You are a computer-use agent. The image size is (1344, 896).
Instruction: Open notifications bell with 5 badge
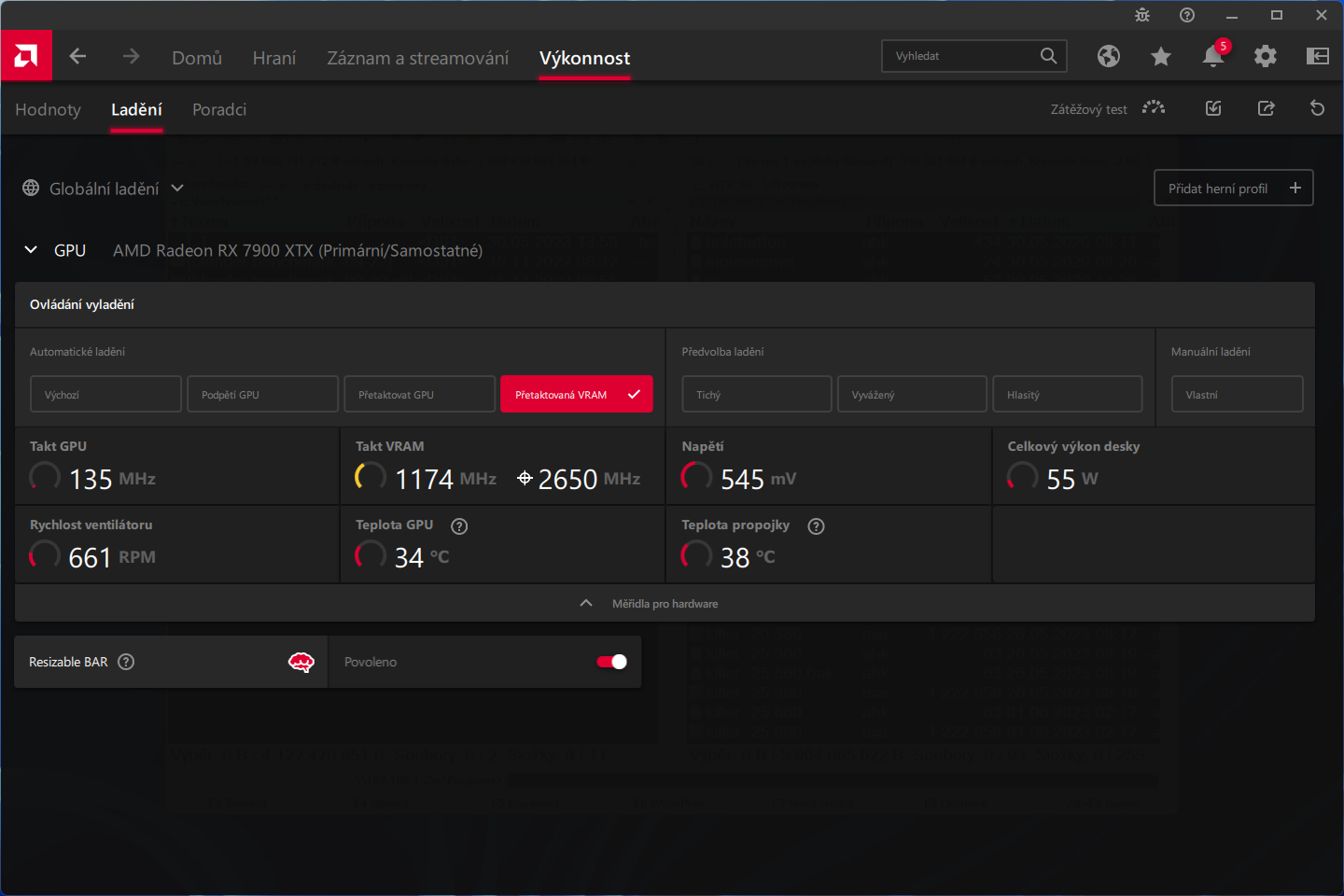tap(1214, 54)
